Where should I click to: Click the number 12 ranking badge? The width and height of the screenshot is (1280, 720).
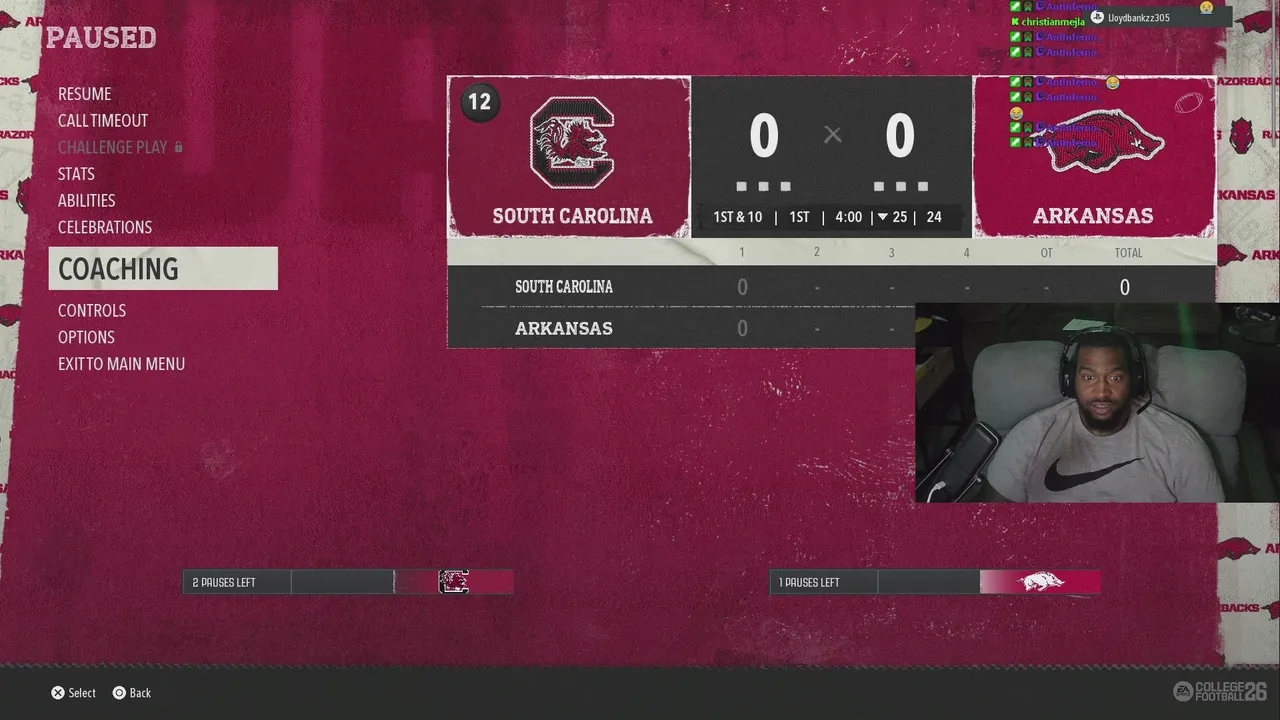point(480,102)
